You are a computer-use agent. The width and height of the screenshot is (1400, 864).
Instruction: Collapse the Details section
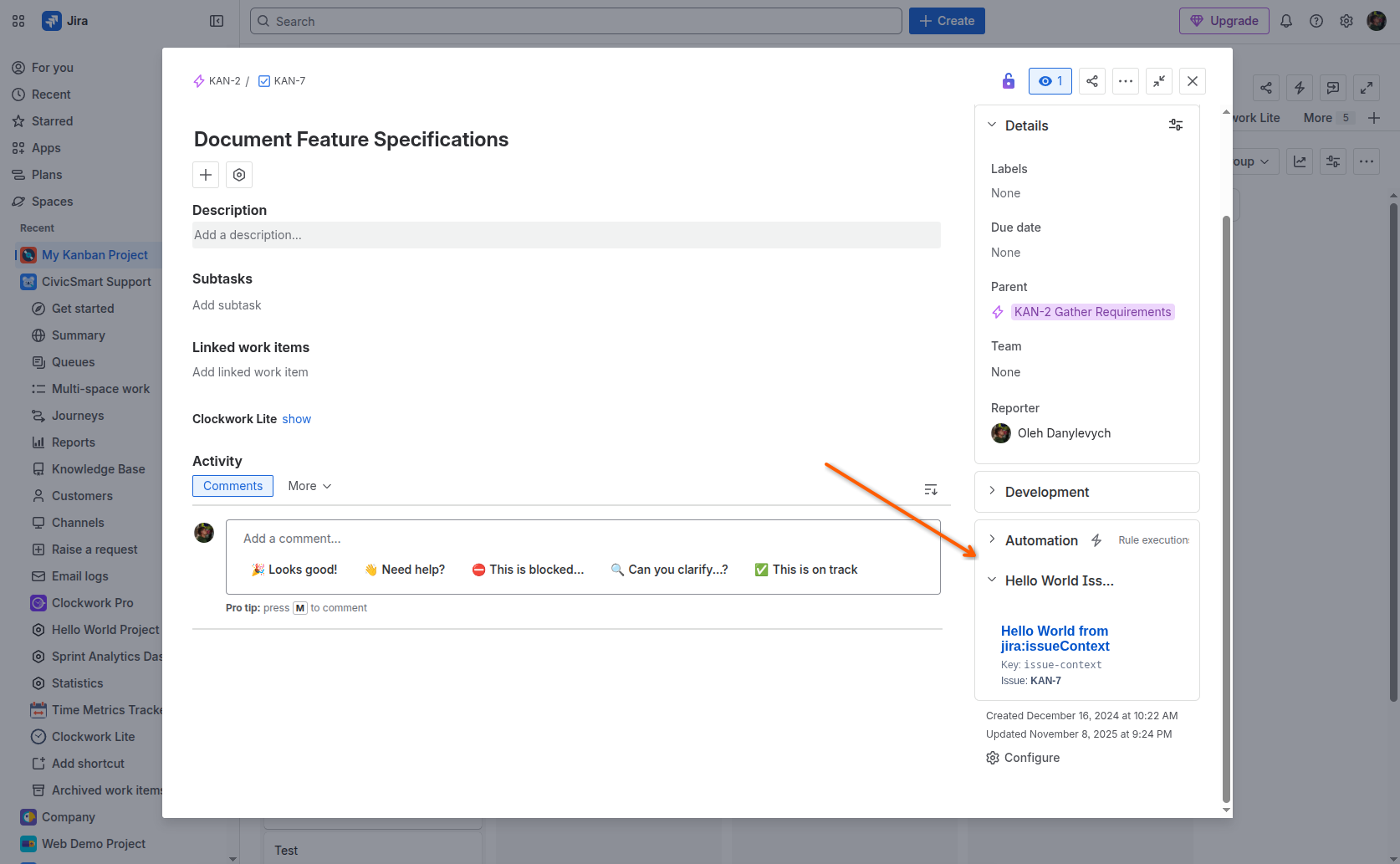tap(992, 125)
